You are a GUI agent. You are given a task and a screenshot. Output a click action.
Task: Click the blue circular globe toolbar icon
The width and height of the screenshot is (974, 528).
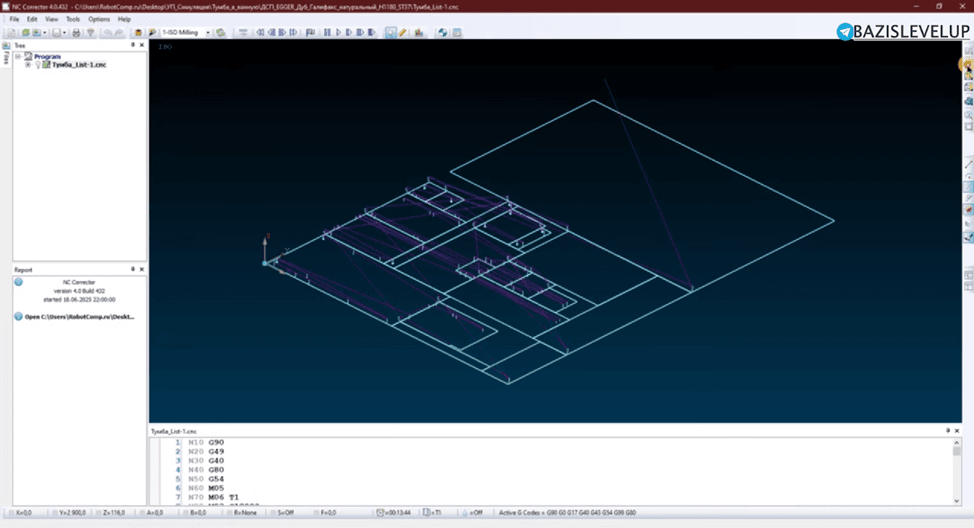point(442,32)
